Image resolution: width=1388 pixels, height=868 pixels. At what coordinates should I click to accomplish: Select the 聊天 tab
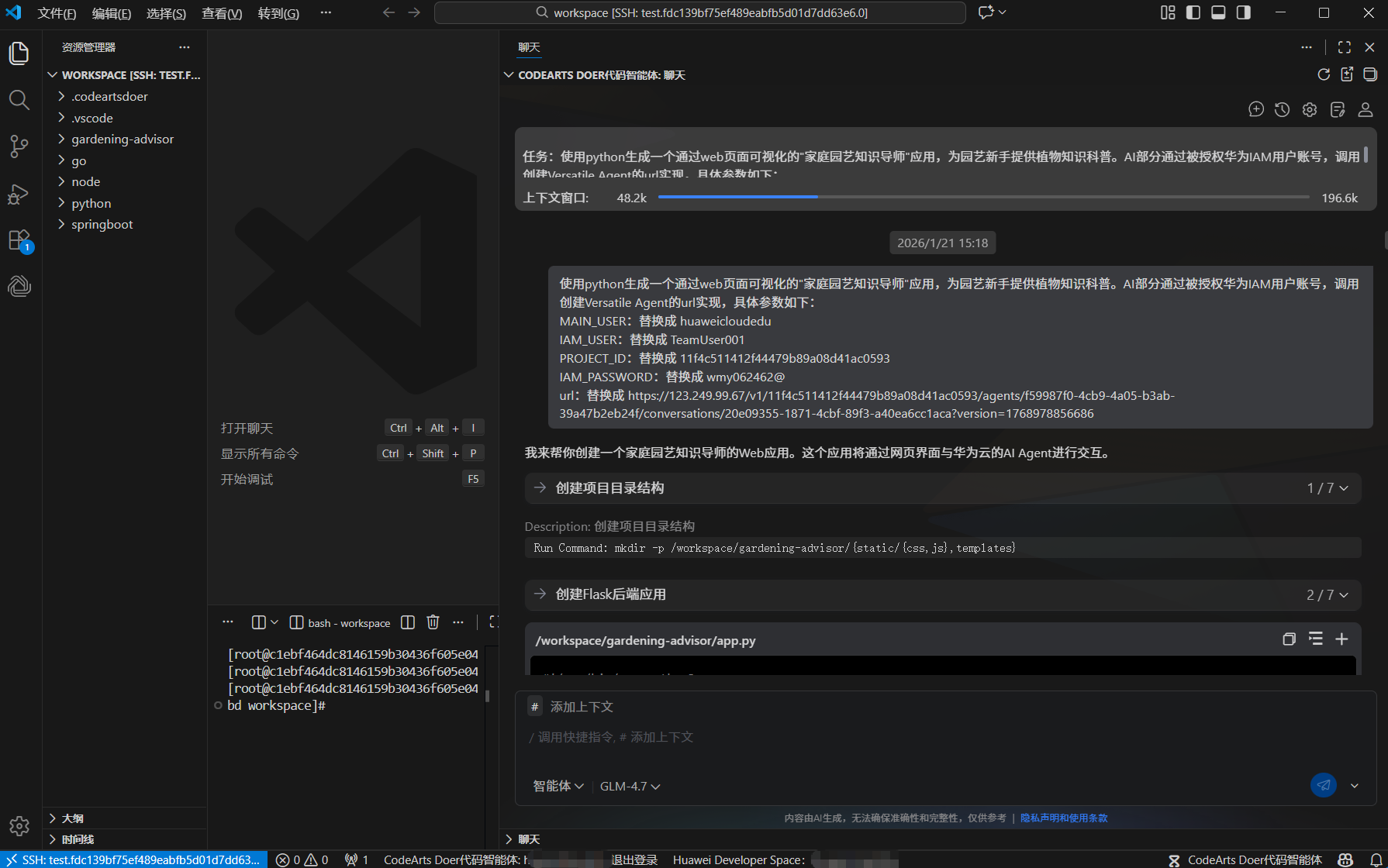coord(529,47)
